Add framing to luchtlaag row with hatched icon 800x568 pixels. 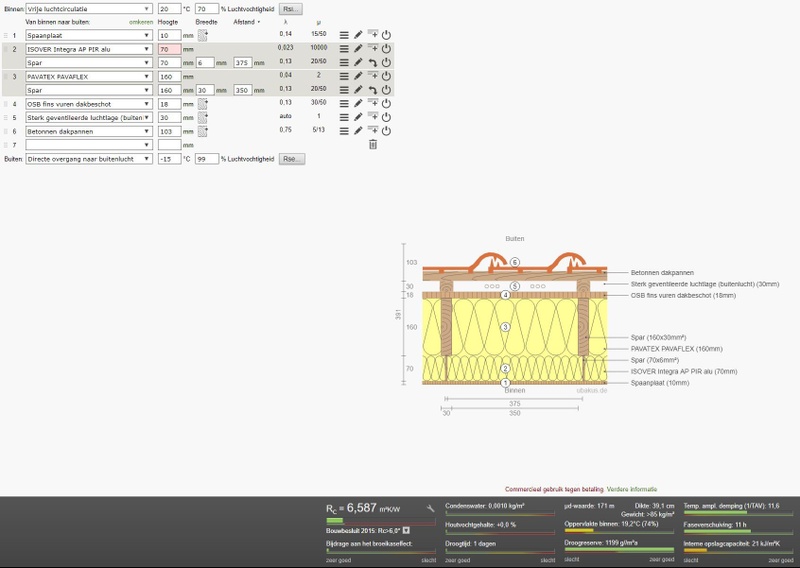(203, 118)
